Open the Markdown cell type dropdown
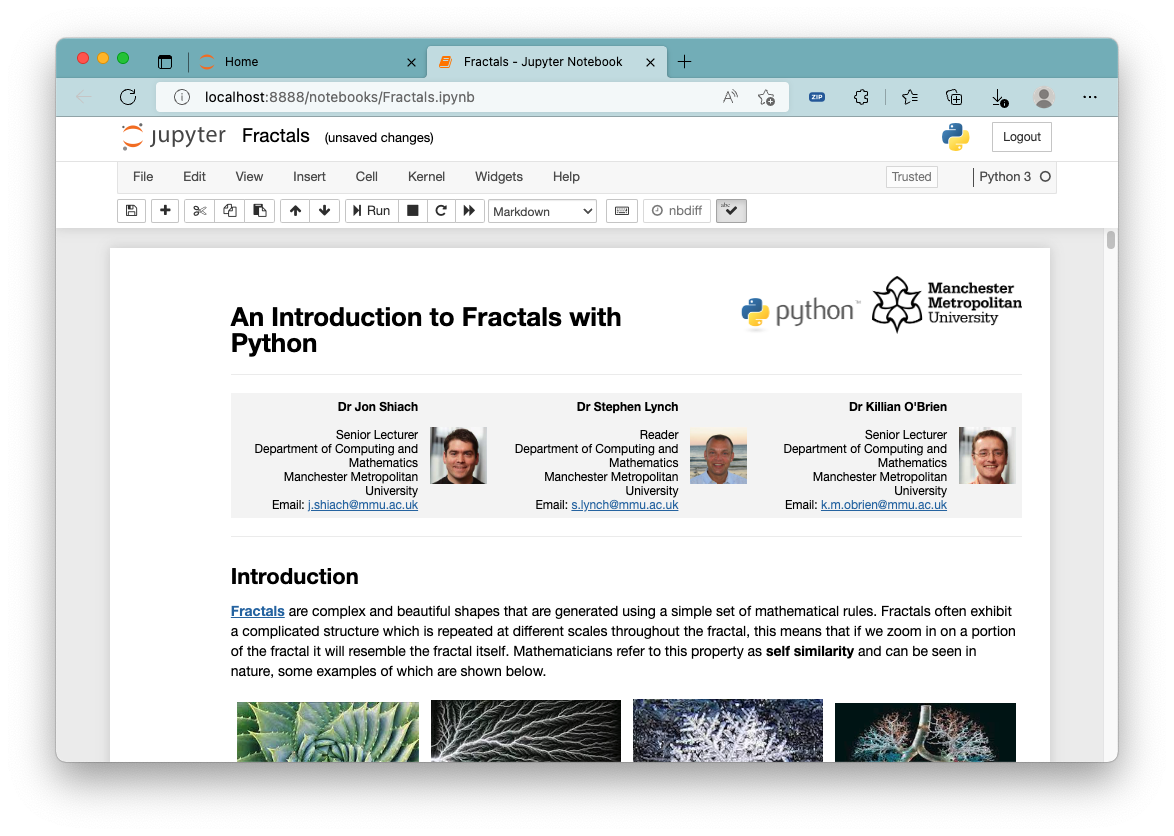1174x836 pixels. point(542,211)
